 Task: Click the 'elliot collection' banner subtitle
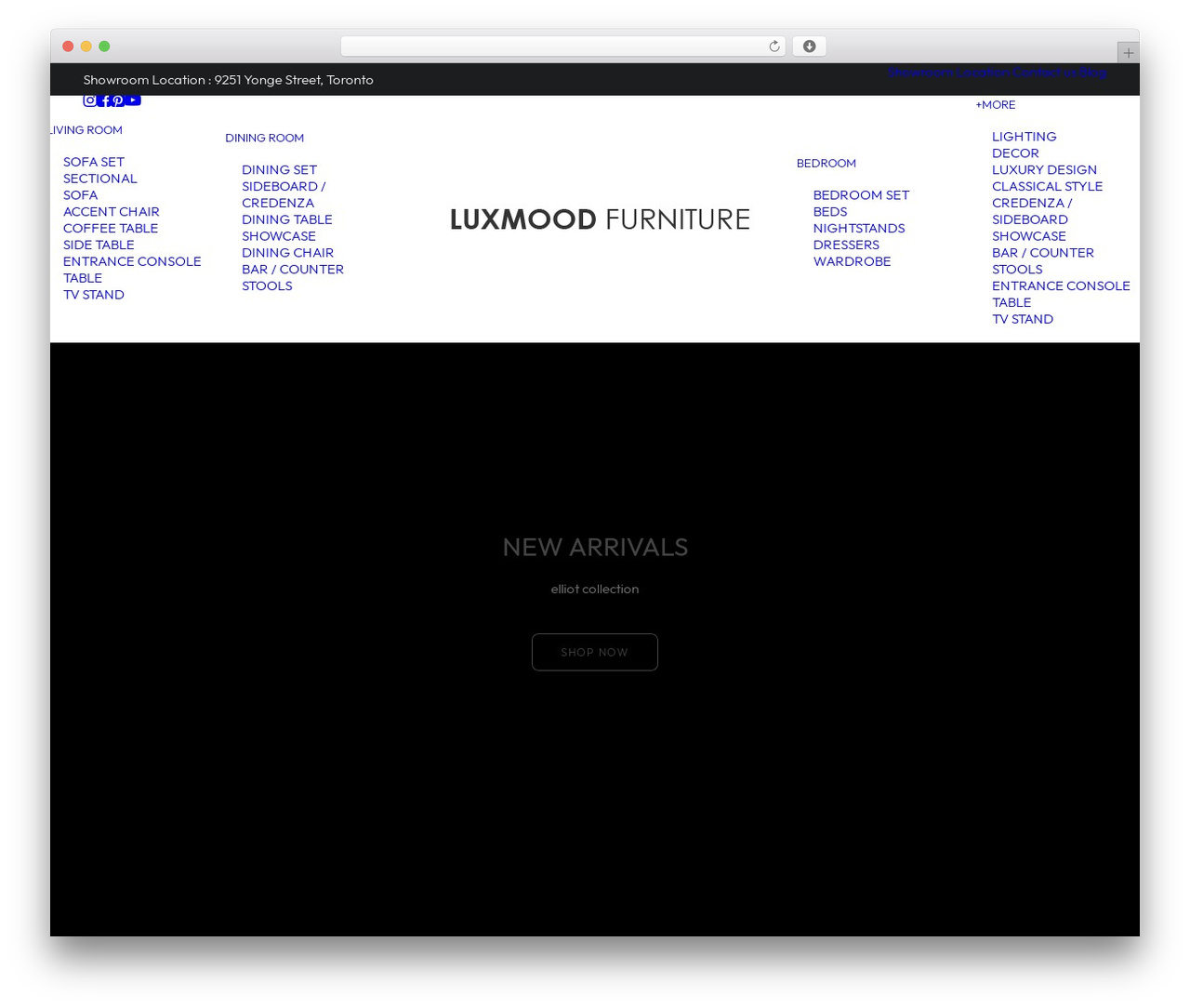595,589
